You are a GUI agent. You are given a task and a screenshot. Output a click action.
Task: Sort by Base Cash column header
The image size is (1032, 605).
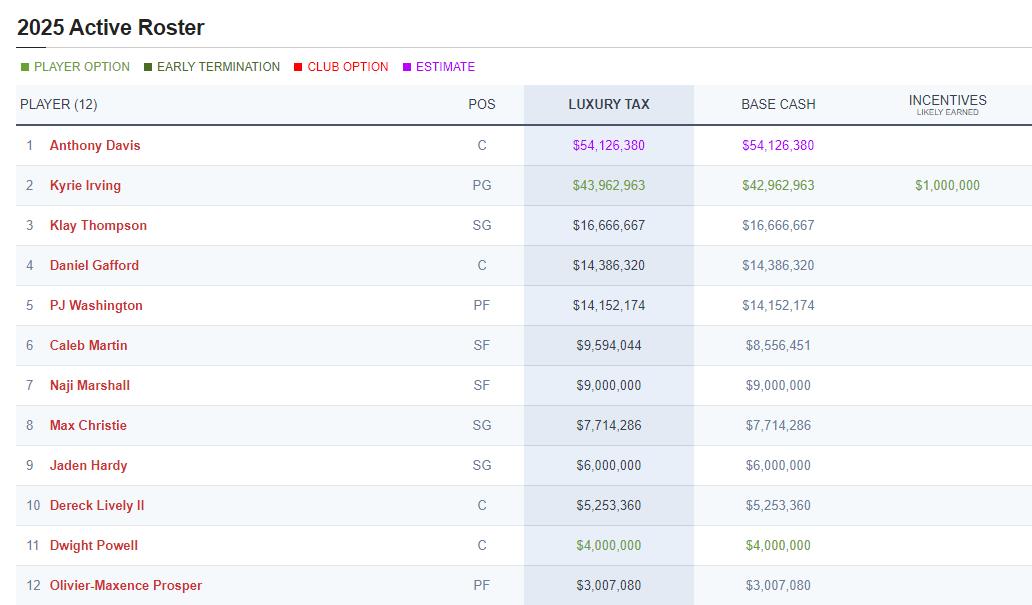click(x=778, y=104)
